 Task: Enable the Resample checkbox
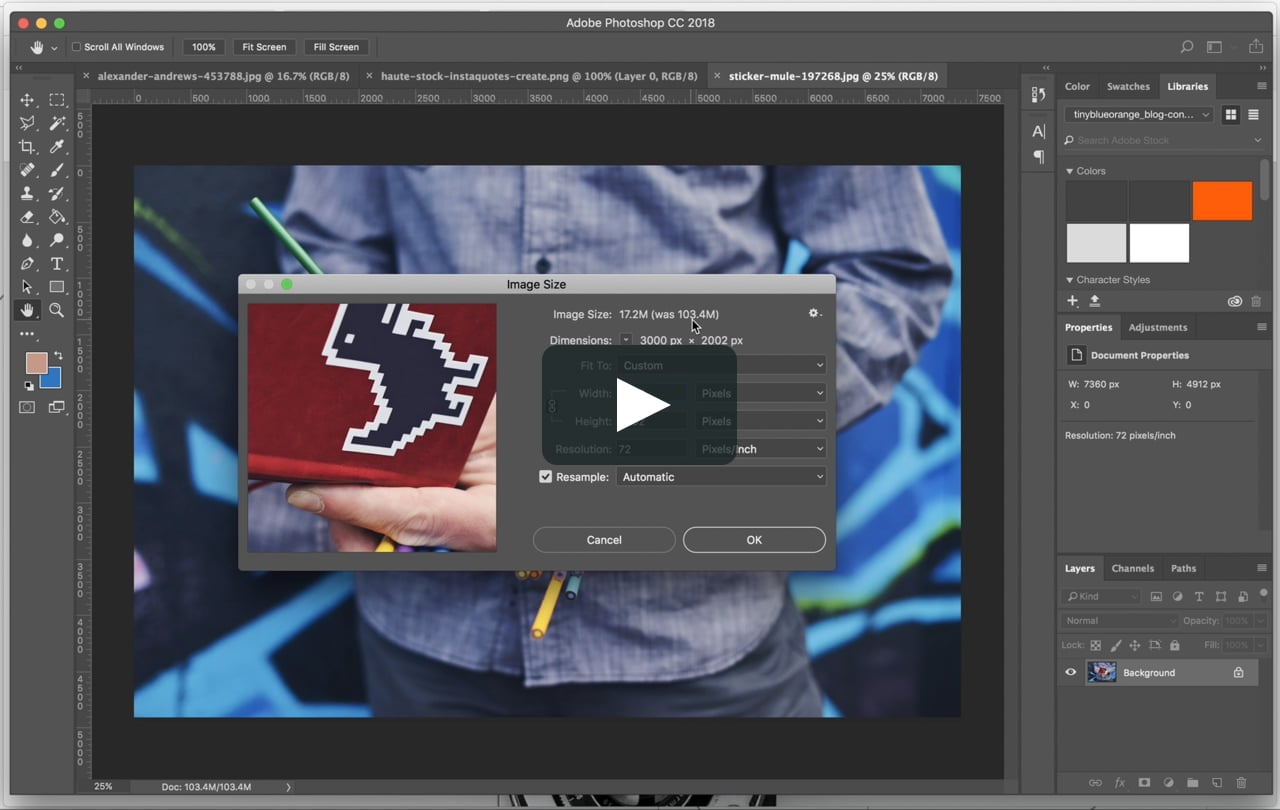tap(545, 476)
